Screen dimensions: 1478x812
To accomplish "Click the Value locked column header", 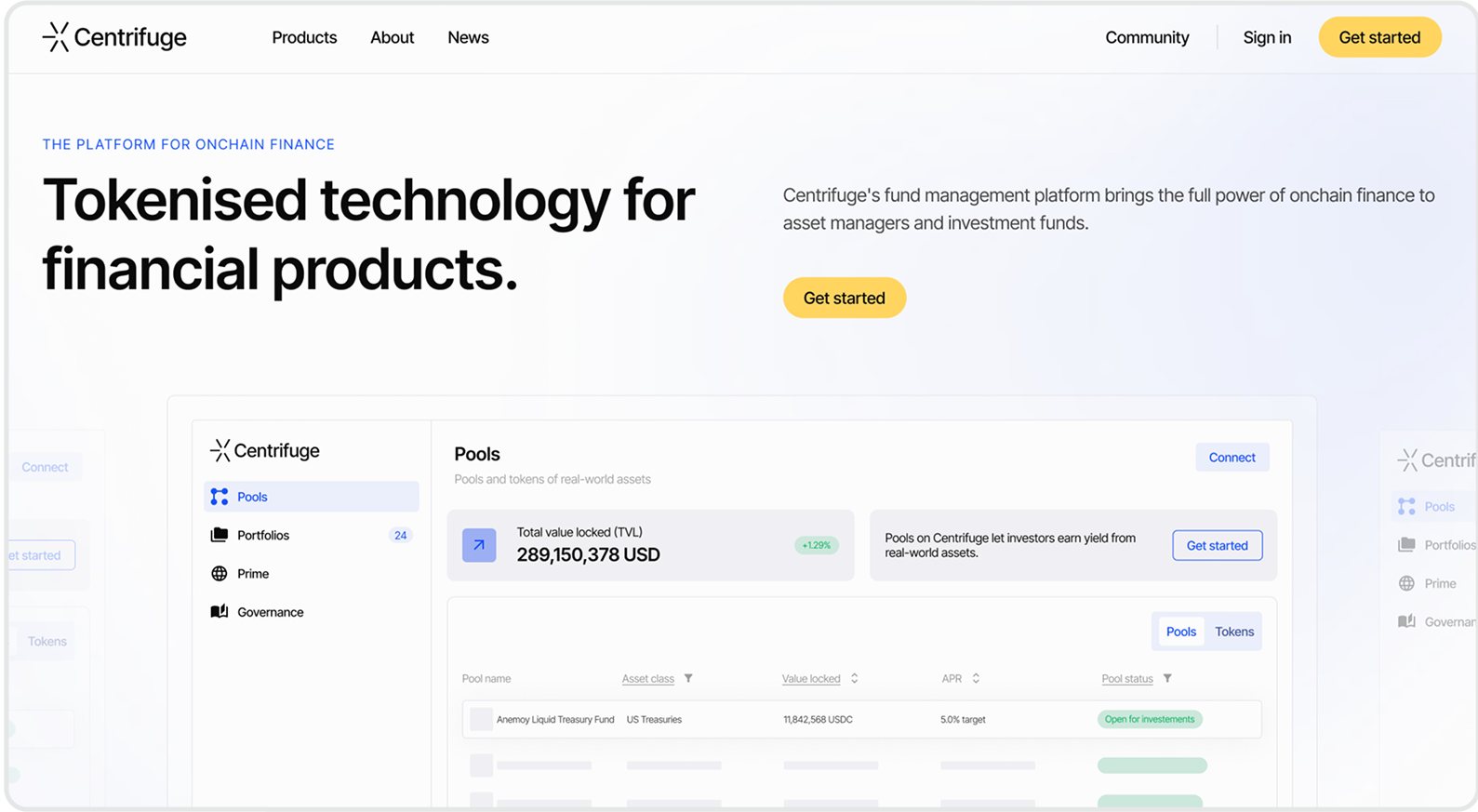I will coord(811,679).
